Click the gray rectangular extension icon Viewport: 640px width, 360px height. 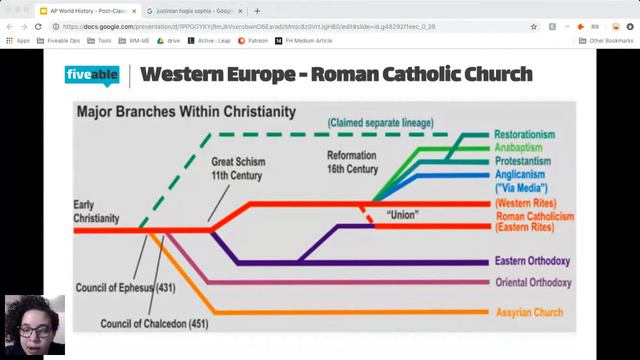click(x=595, y=27)
